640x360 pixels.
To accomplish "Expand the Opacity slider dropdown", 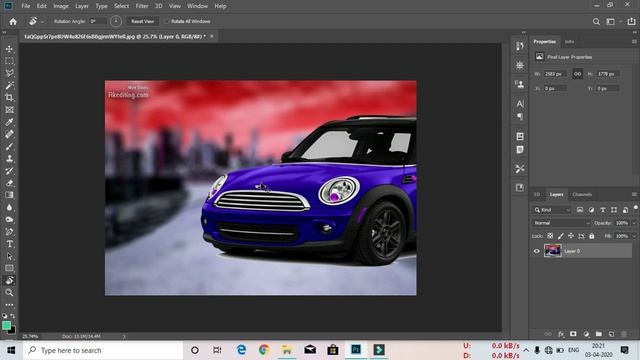I will click(x=634, y=223).
